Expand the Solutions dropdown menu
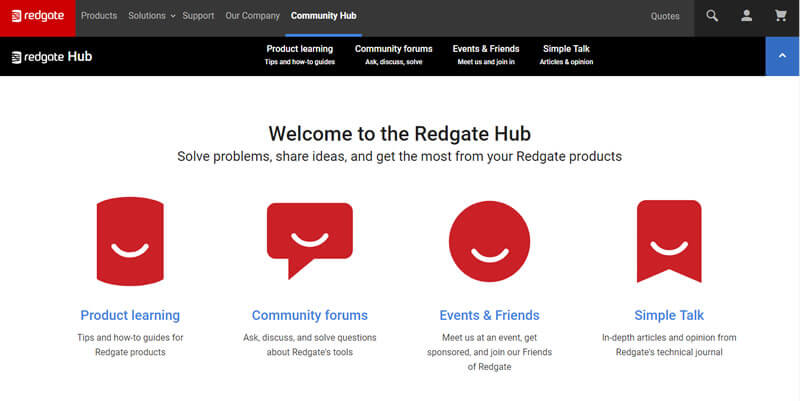This screenshot has width=800, height=401. pyautogui.click(x=152, y=16)
